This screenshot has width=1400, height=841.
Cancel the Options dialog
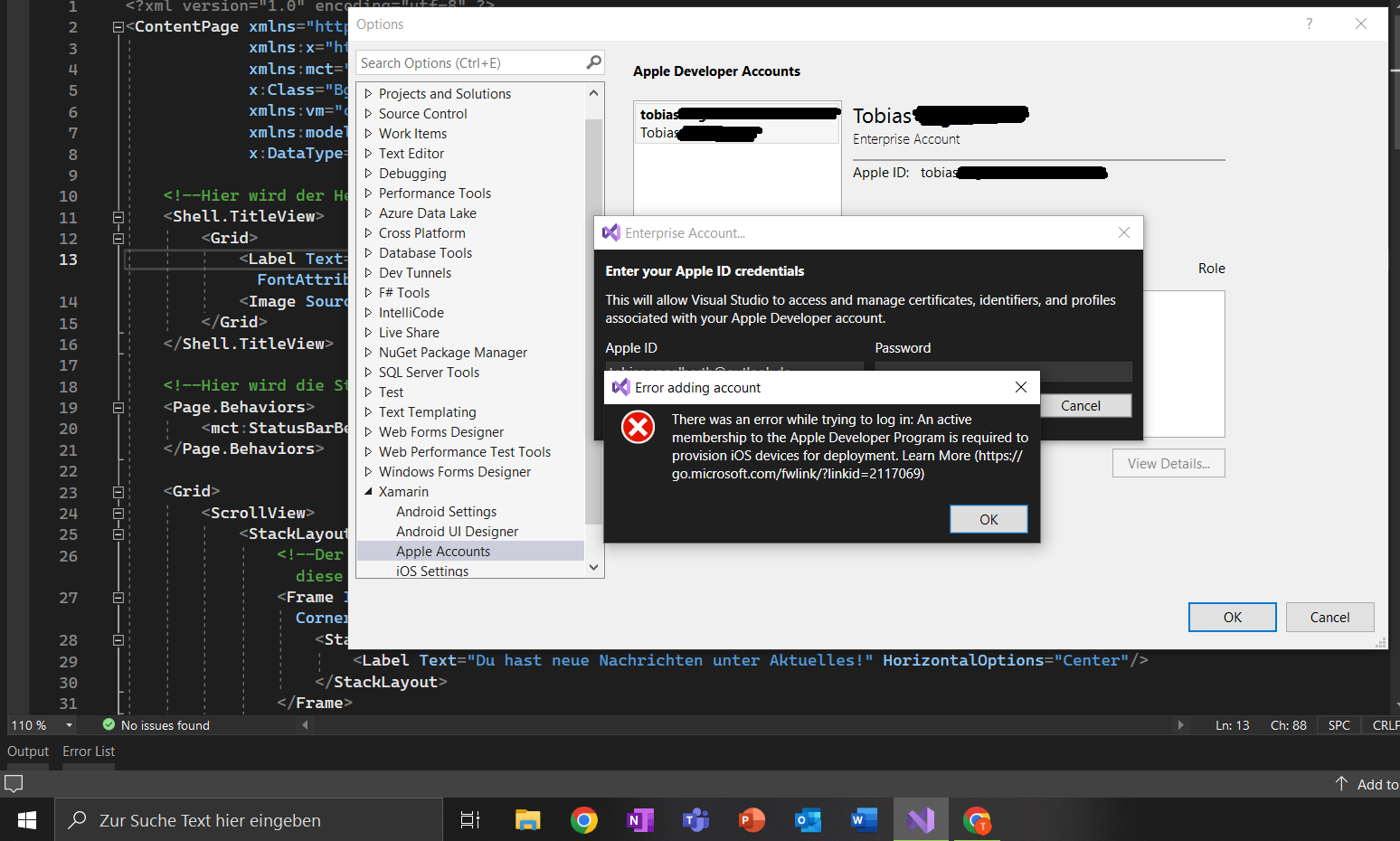tap(1329, 617)
